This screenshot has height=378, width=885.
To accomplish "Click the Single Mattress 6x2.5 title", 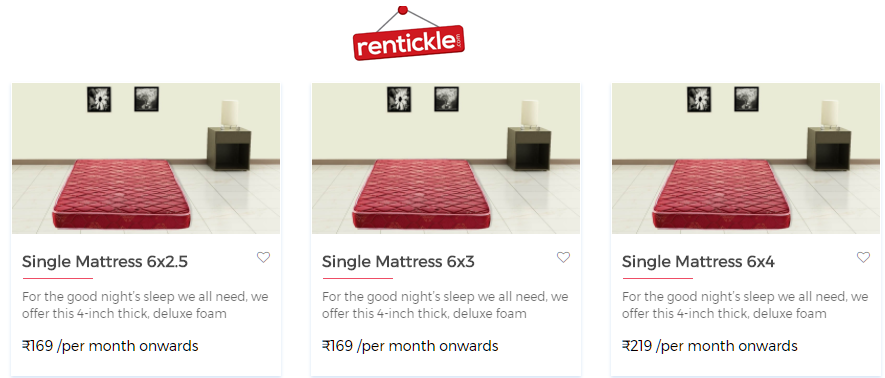I will 105,262.
